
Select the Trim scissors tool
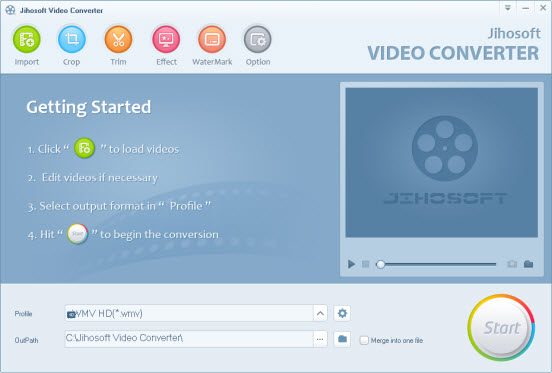pyautogui.click(x=118, y=39)
